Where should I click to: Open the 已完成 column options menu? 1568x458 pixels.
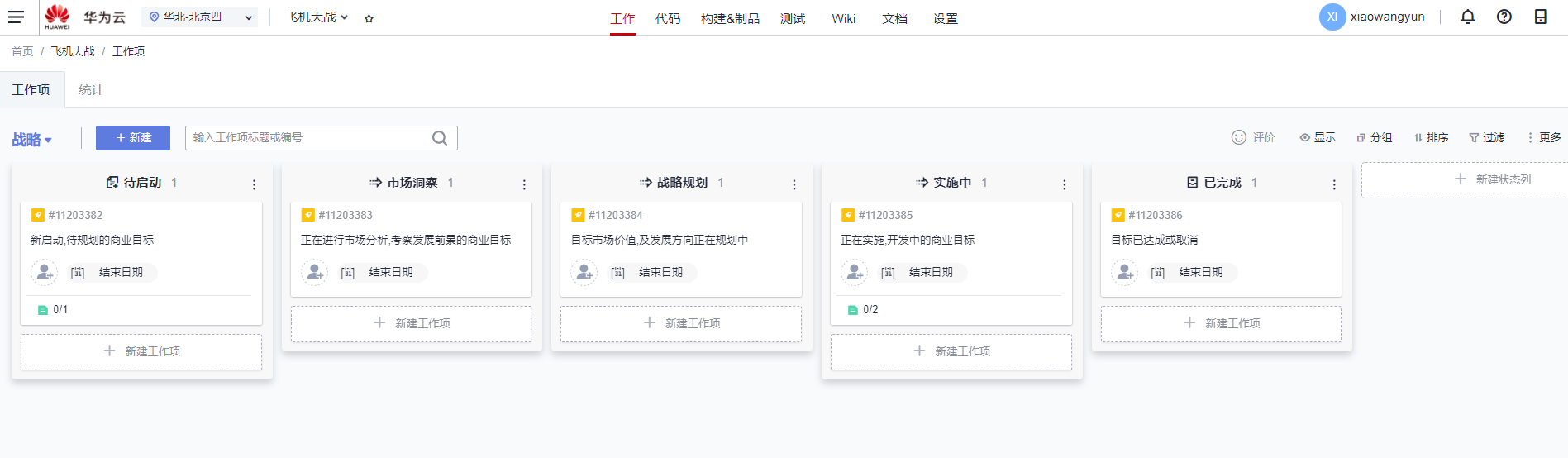1333,184
